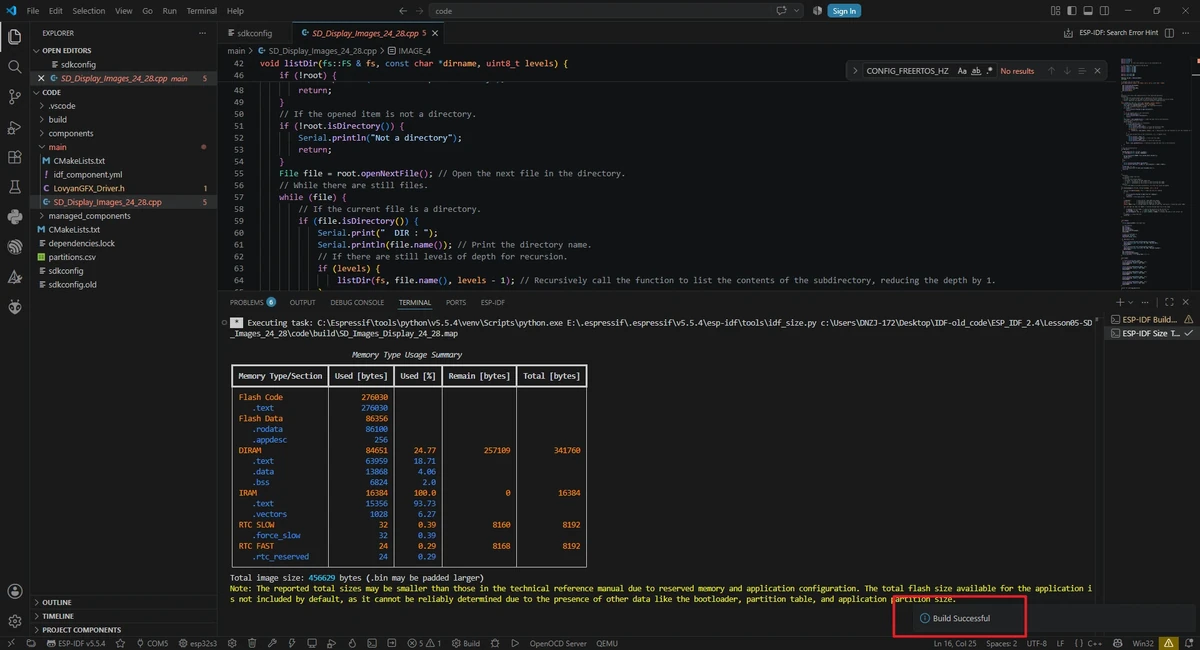Click the monitor device icon in status bar
The width and height of the screenshot is (1200, 650).
point(313,643)
